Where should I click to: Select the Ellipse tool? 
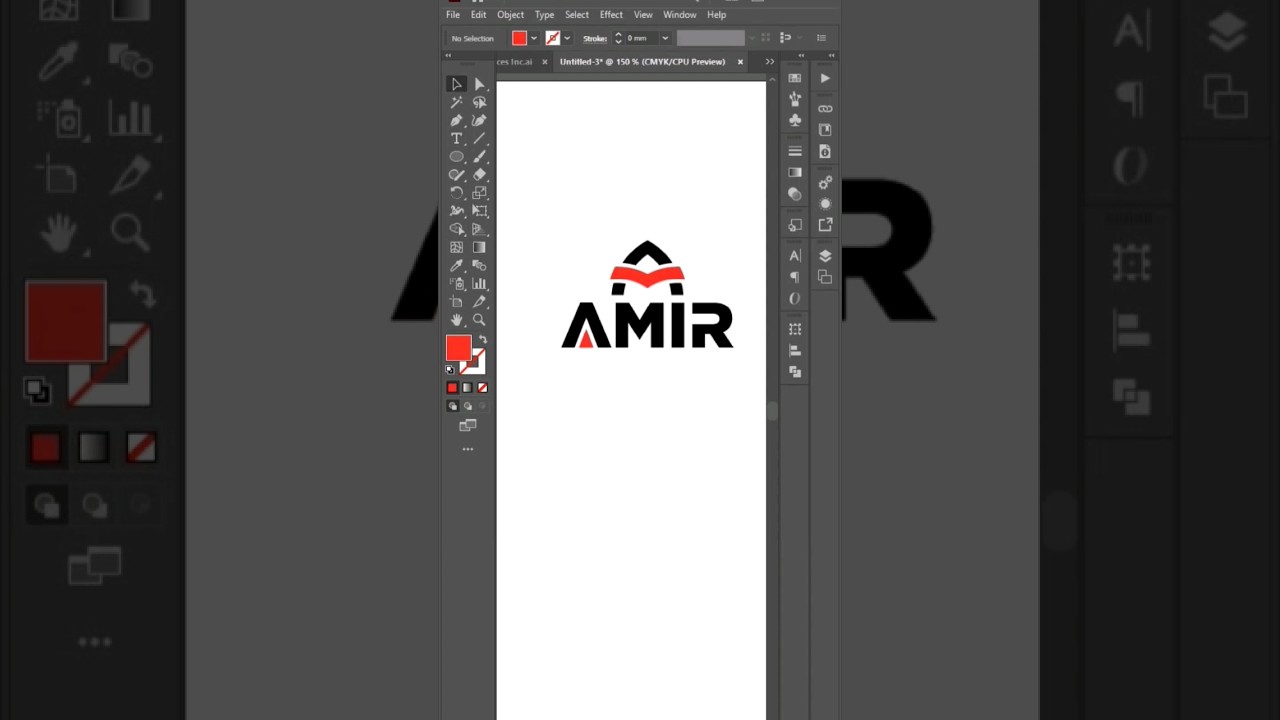tap(456, 156)
